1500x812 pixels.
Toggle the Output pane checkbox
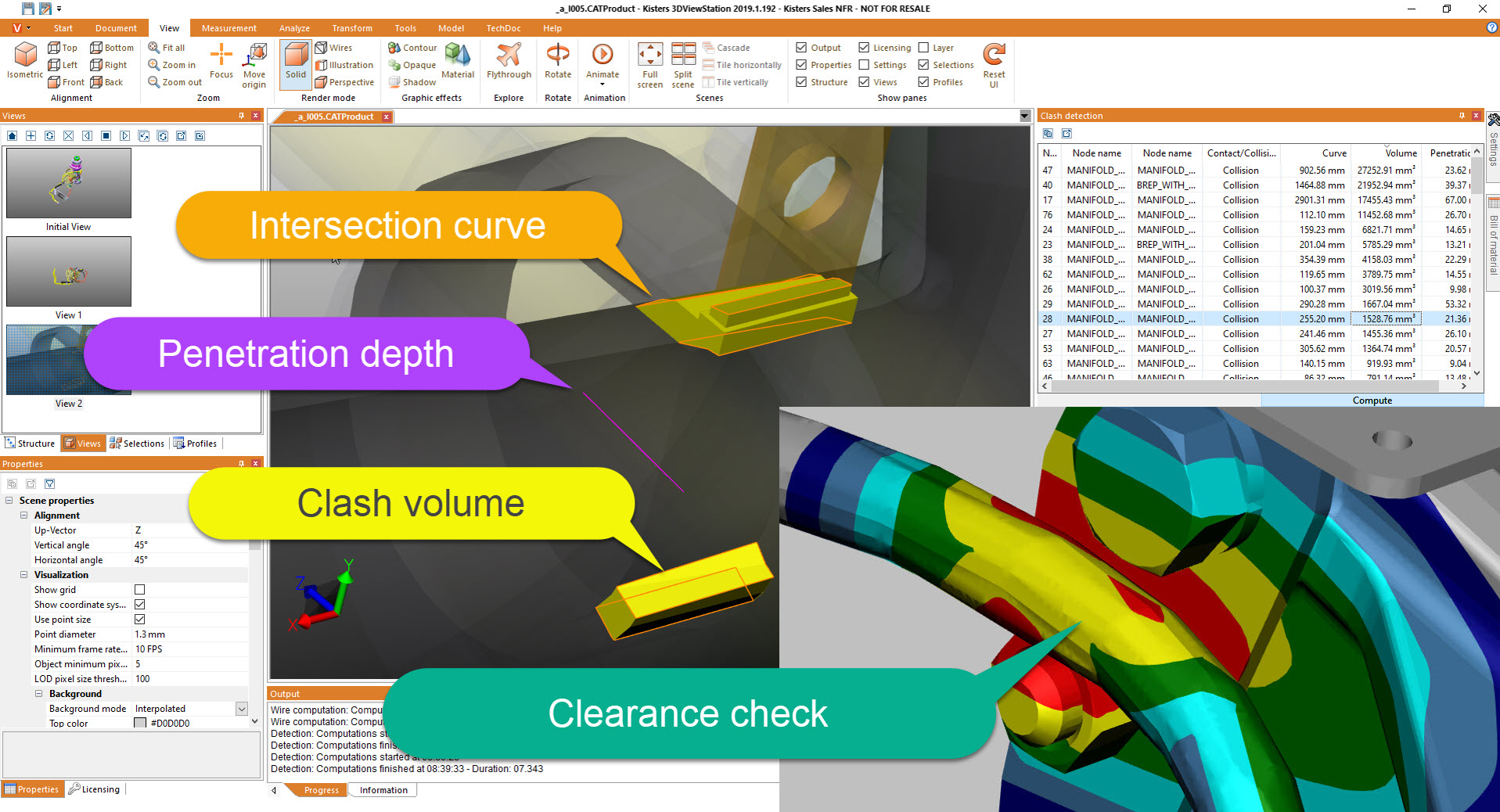801,48
